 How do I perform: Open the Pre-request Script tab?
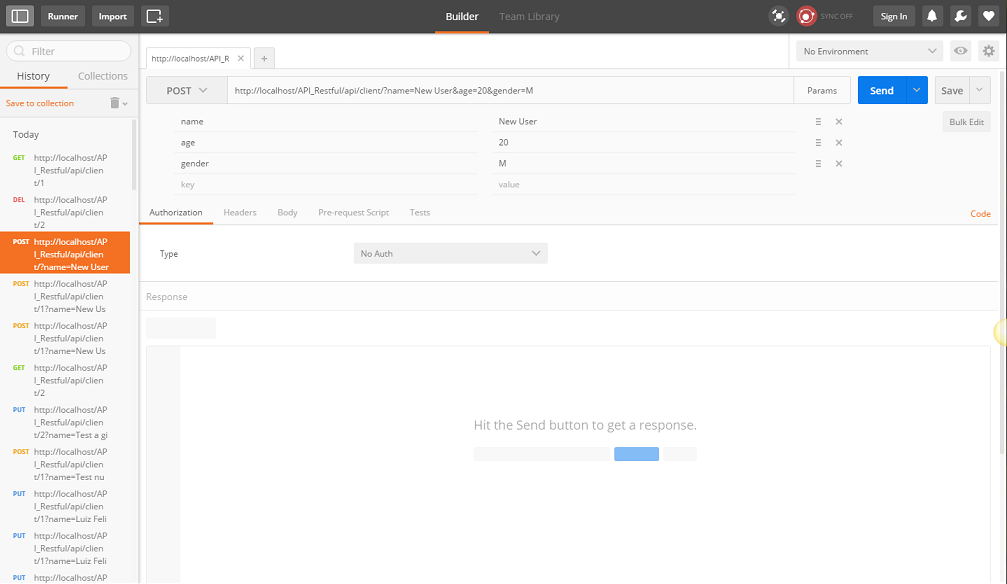353,213
